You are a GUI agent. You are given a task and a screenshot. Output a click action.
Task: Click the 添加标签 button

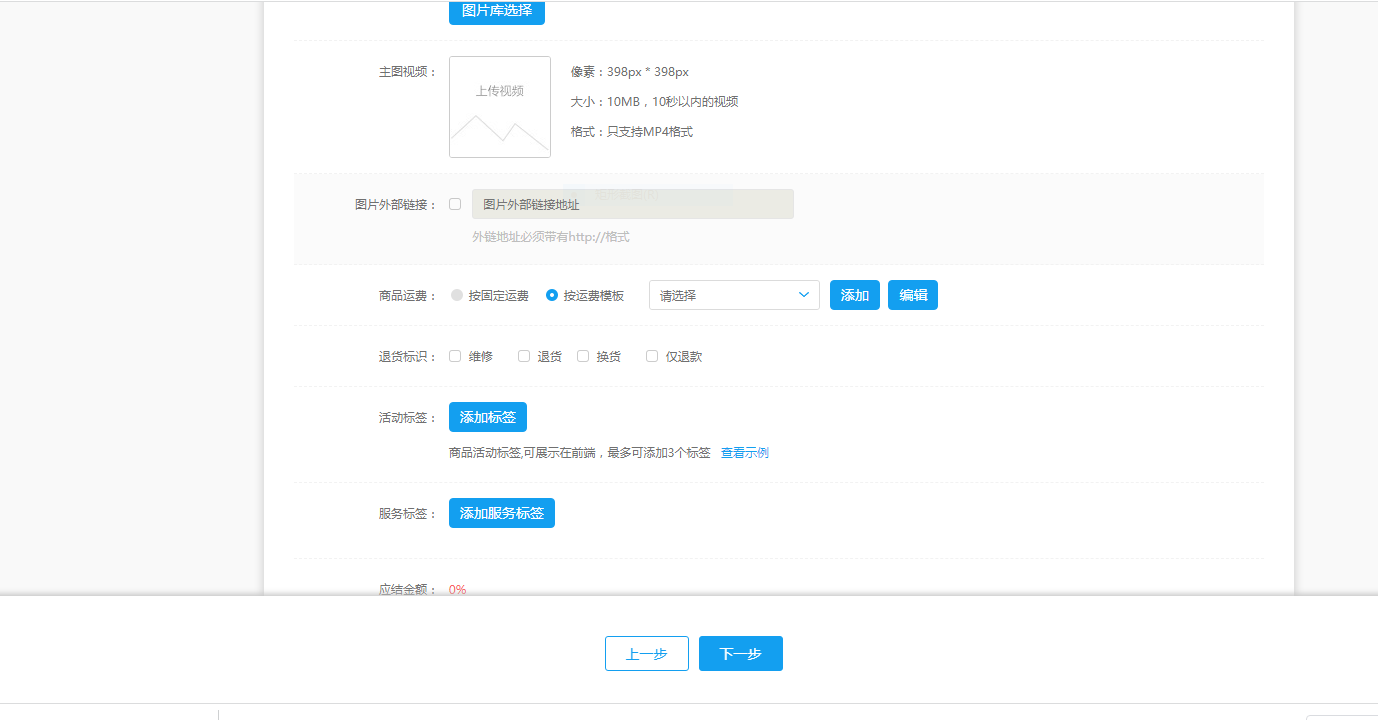coord(487,417)
